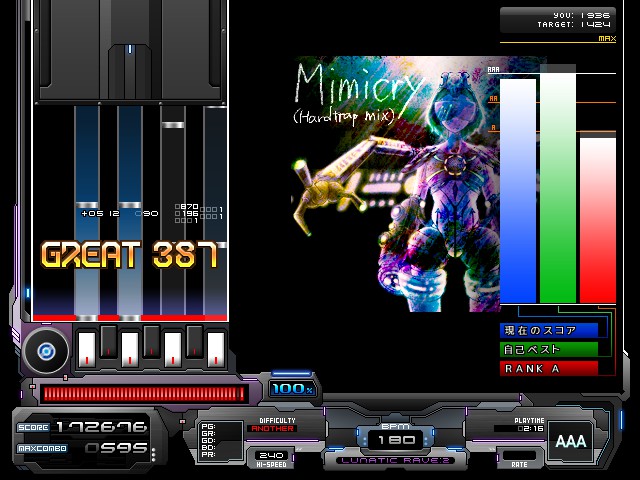
Task: Click the first white key beside turntable
Action: pos(87,349)
